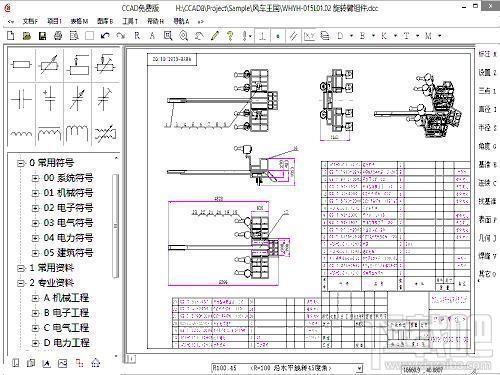Click the XY coordinate toolbar icon

point(310,36)
